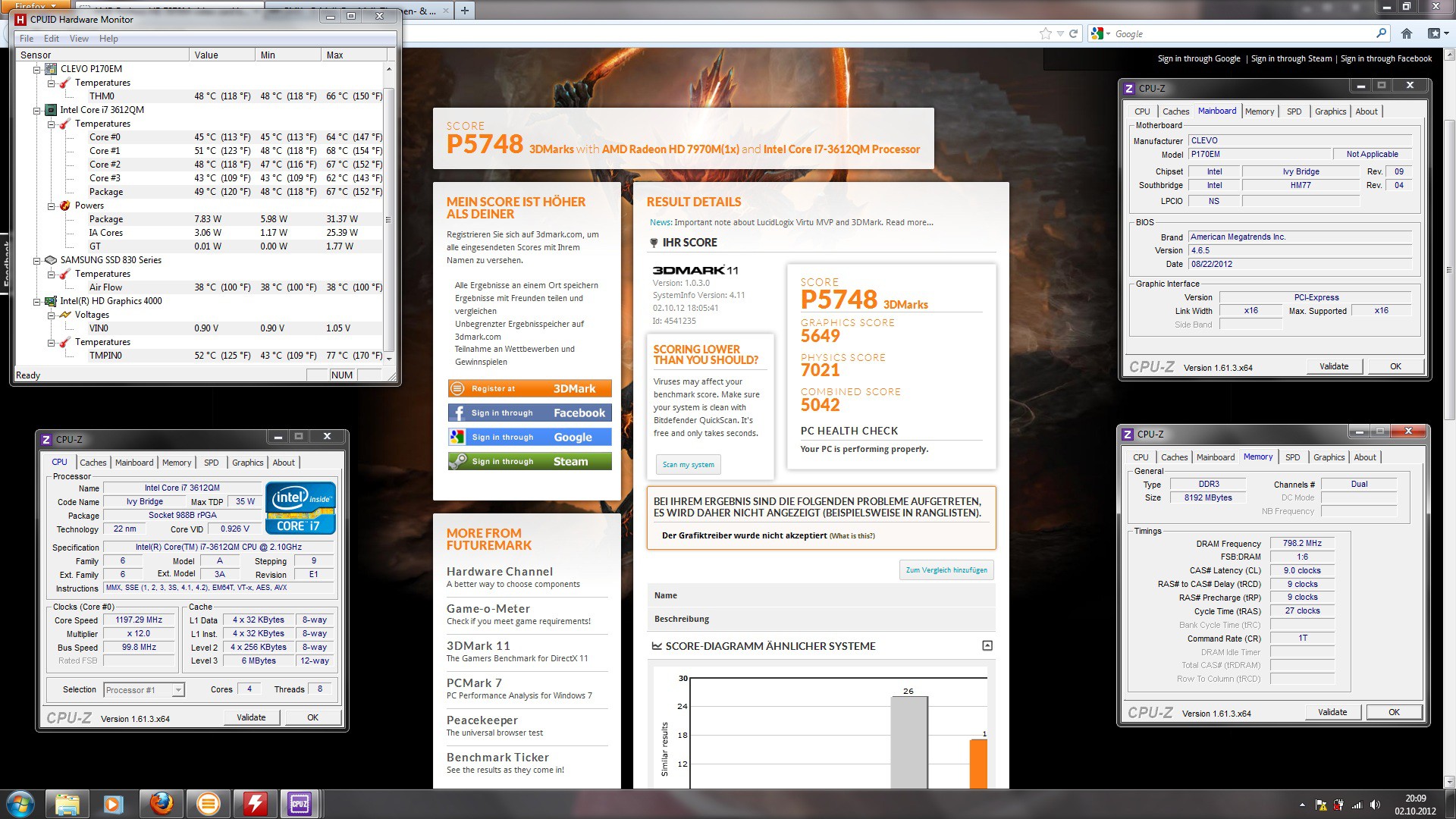Bookmark page with the star icon
The width and height of the screenshot is (1456, 819).
click(x=1046, y=33)
